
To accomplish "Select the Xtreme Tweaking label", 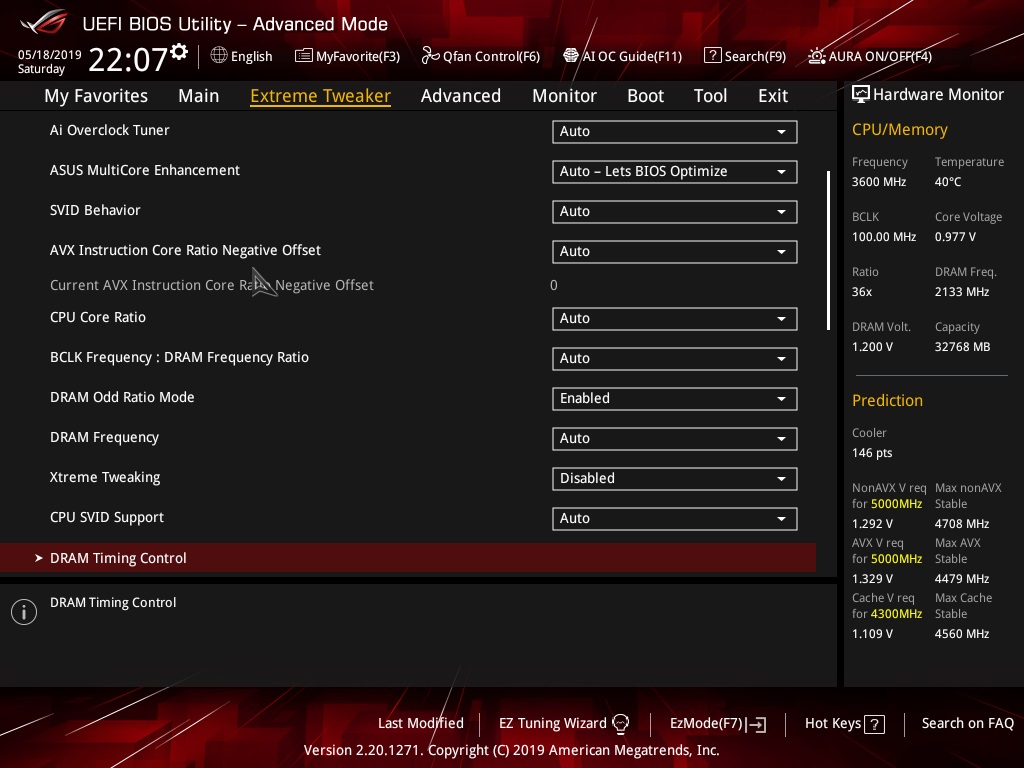I will (105, 477).
